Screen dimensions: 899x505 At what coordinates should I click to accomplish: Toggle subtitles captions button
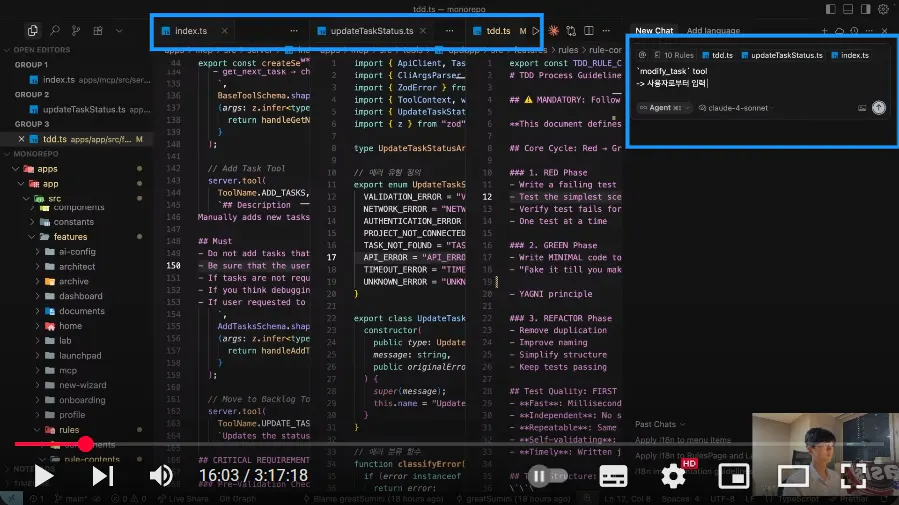point(613,476)
